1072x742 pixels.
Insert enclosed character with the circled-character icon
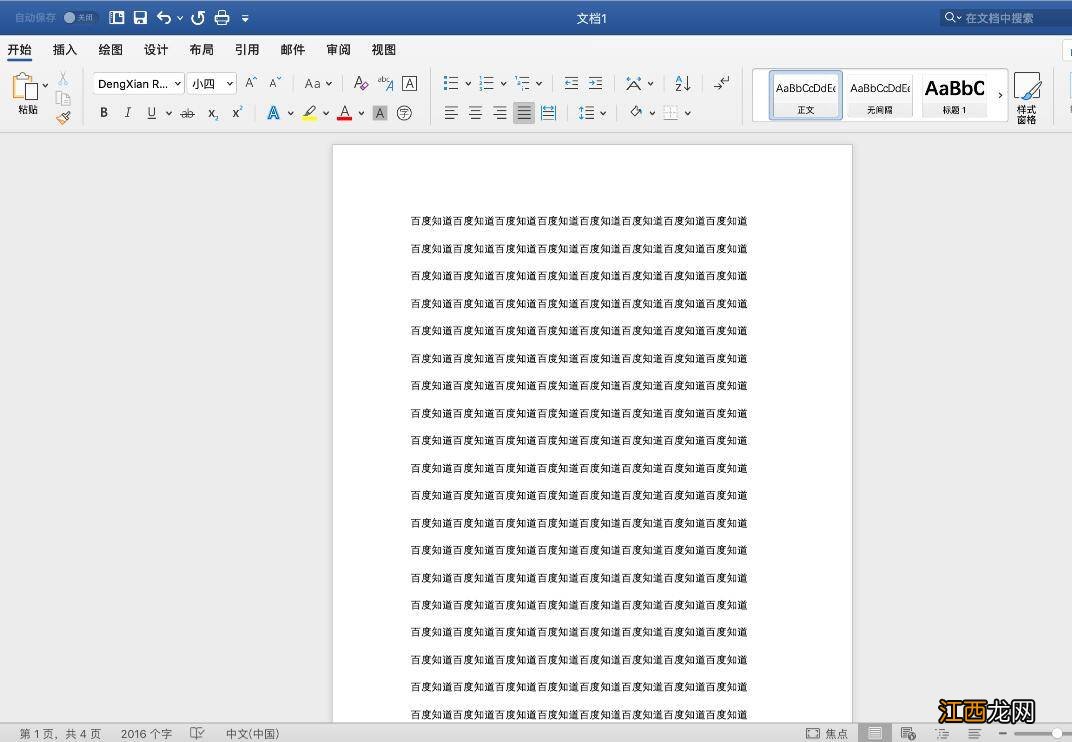point(404,113)
